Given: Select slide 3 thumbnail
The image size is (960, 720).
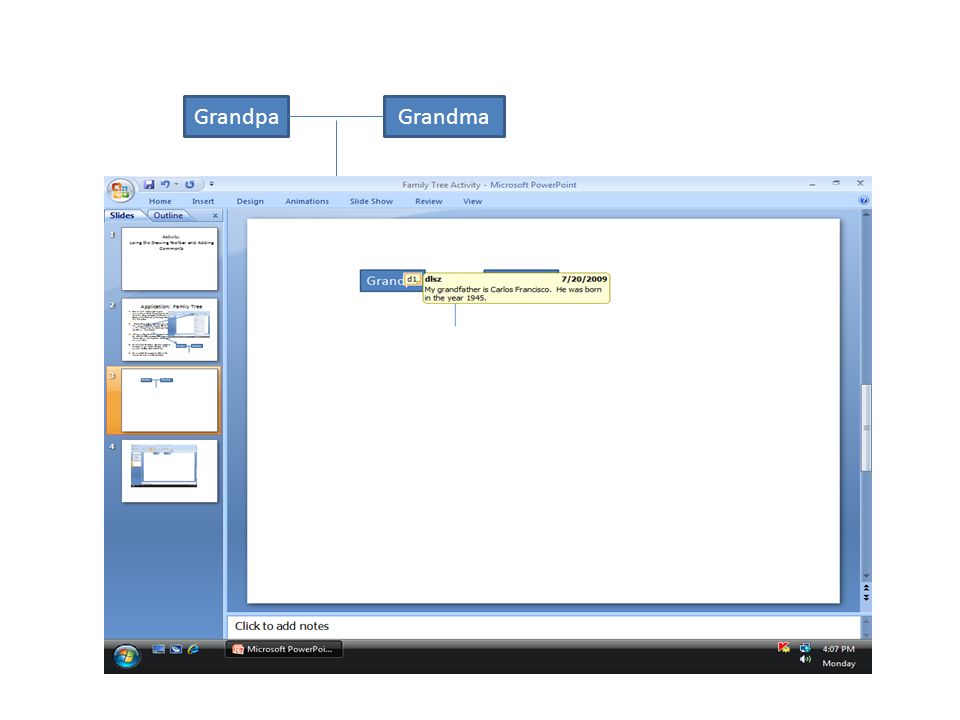Looking at the screenshot, I should [x=170, y=400].
